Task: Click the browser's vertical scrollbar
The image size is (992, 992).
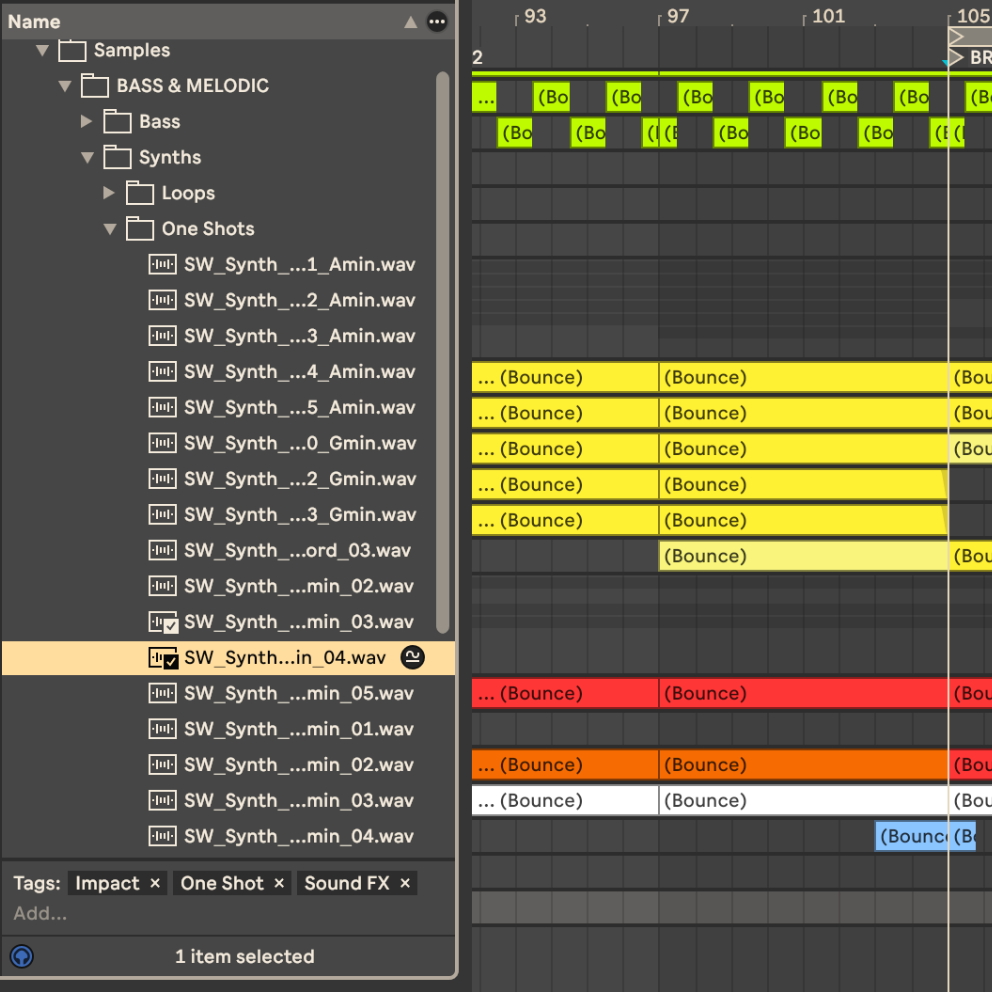Action: point(442,350)
